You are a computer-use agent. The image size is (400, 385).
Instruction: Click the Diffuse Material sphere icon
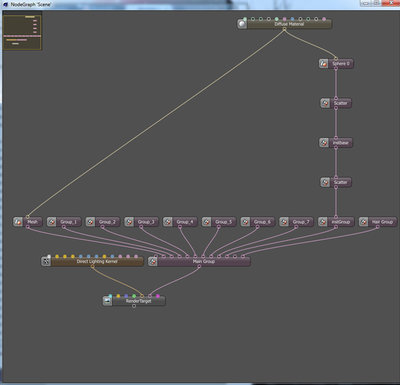click(x=242, y=24)
